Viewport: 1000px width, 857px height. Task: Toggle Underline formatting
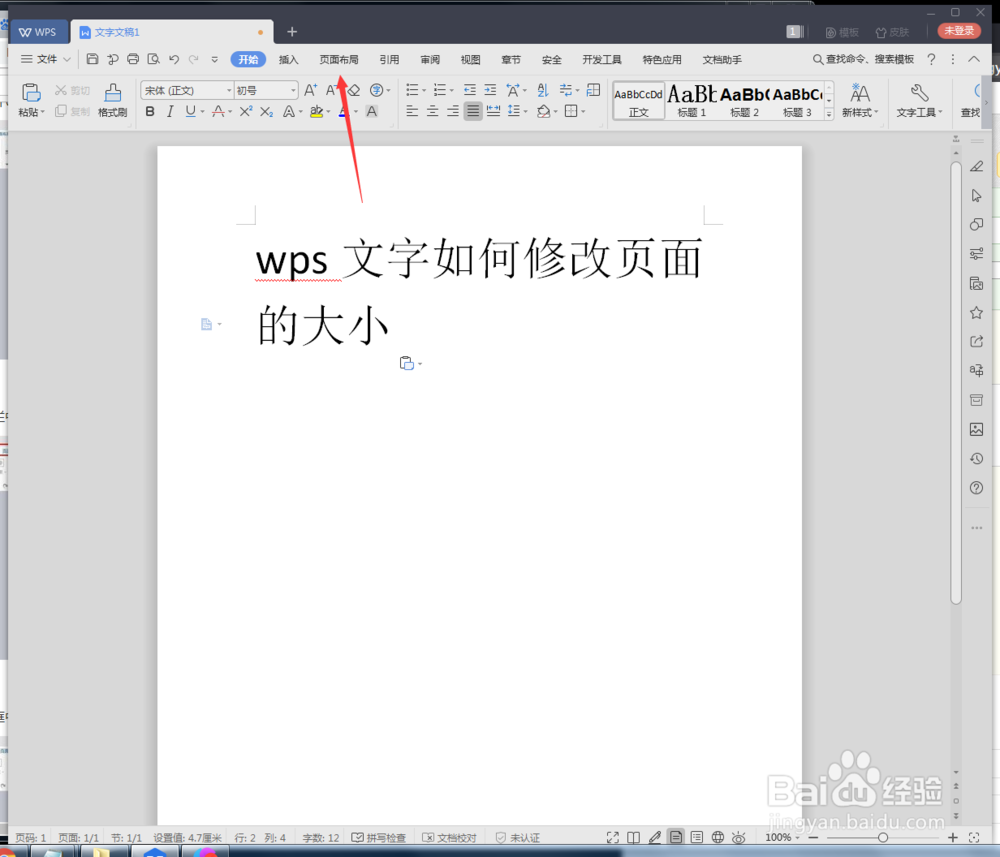coord(190,112)
